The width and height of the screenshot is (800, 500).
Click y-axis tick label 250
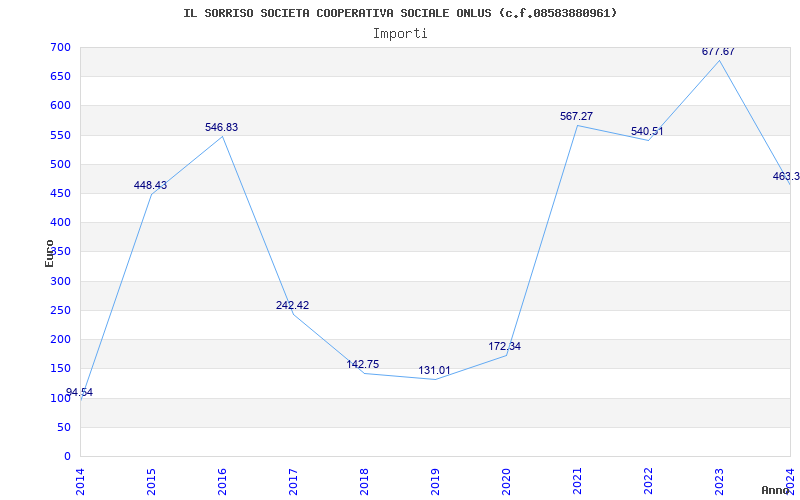60,310
